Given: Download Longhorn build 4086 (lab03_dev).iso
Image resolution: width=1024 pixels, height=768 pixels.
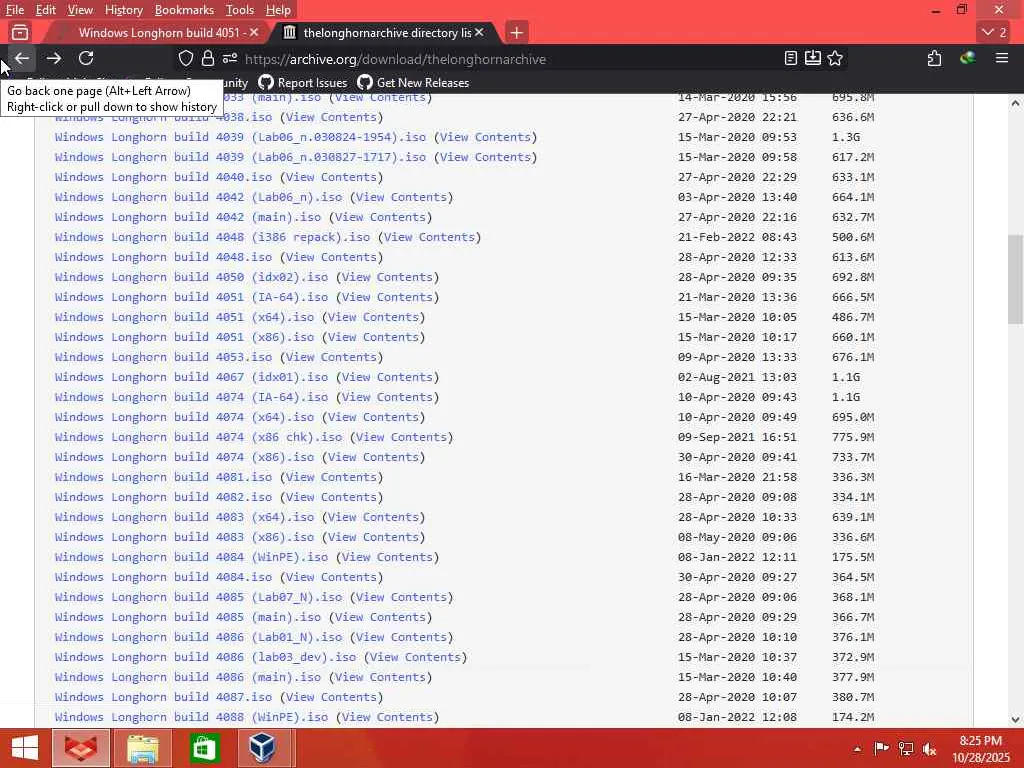Looking at the screenshot, I should tap(205, 657).
